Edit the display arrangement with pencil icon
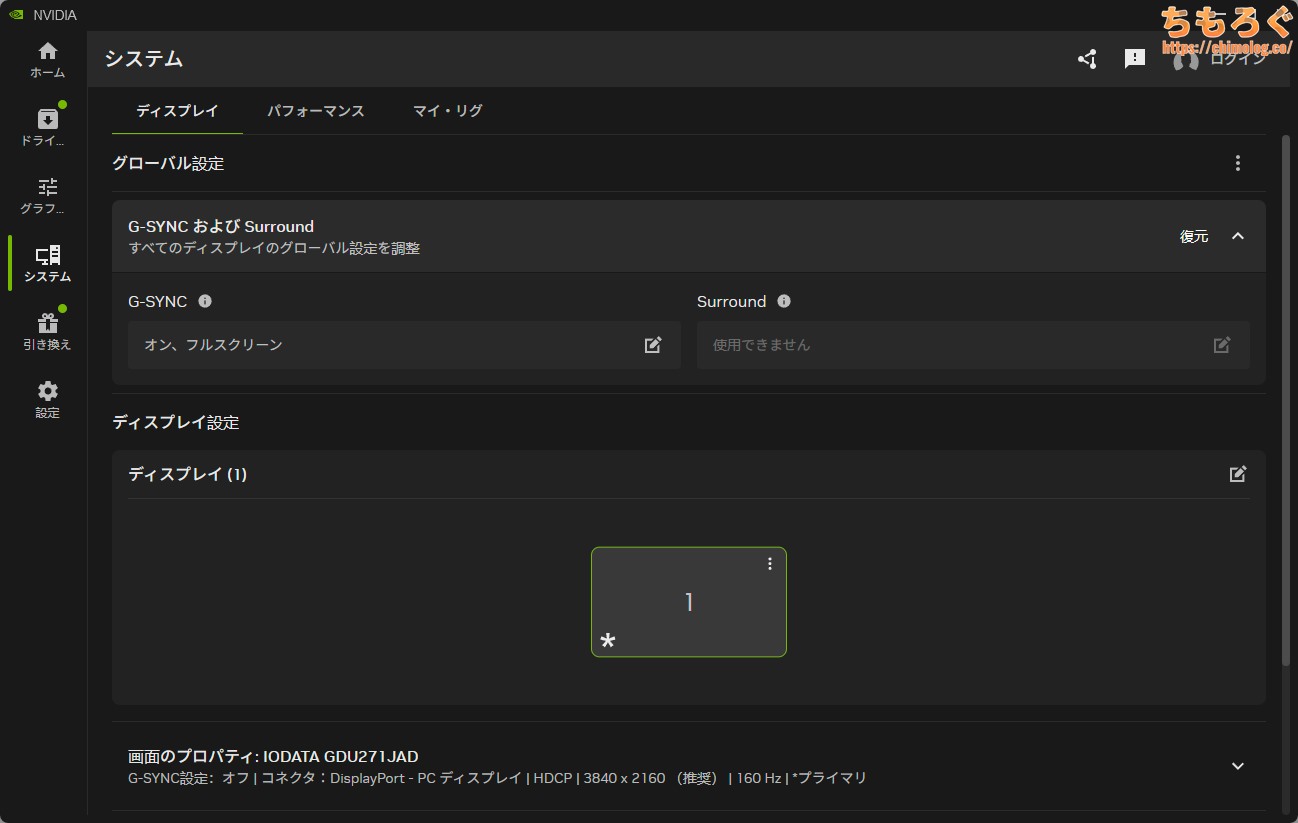 coord(1238,474)
